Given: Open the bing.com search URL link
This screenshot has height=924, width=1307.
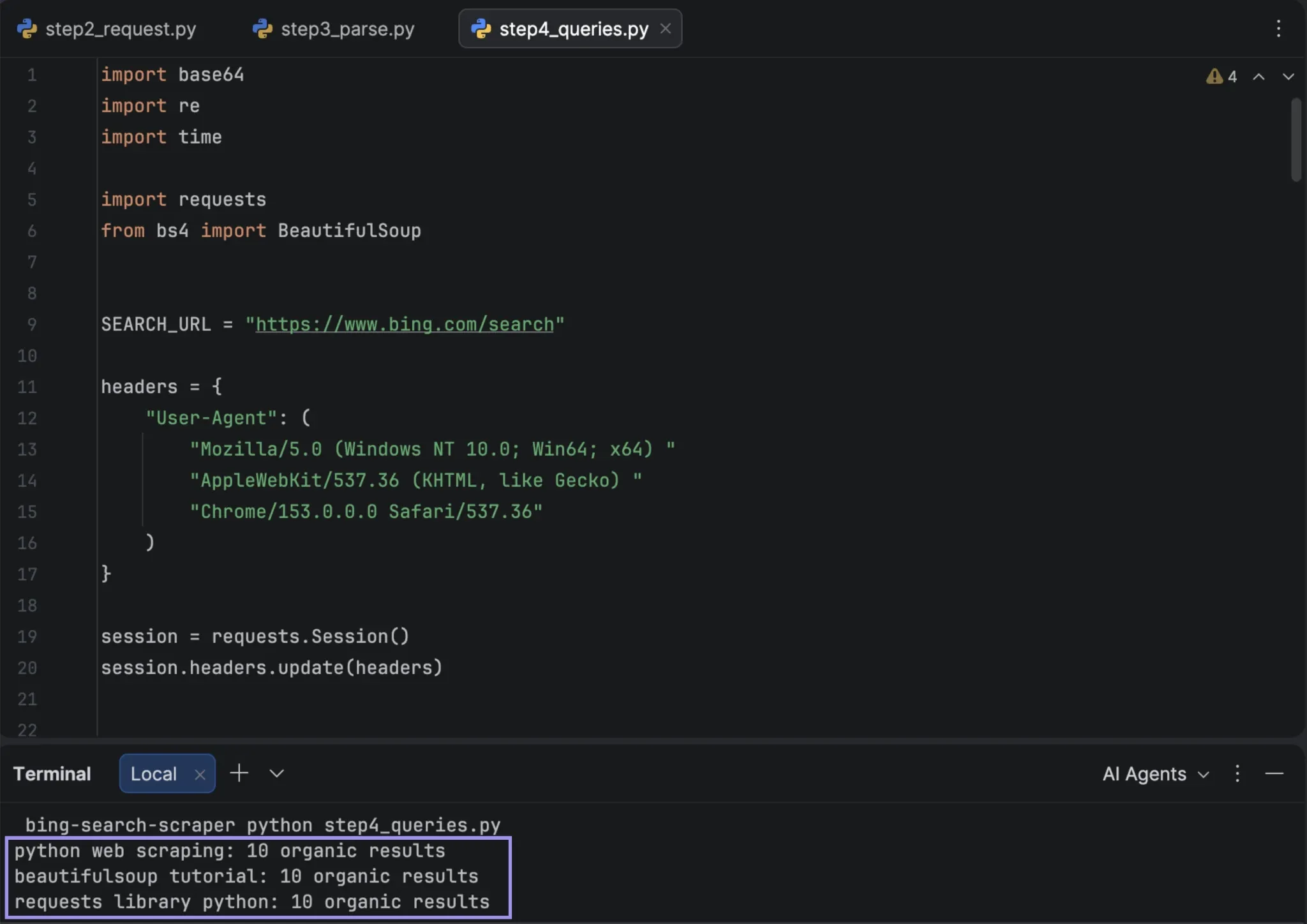Looking at the screenshot, I should 405,324.
